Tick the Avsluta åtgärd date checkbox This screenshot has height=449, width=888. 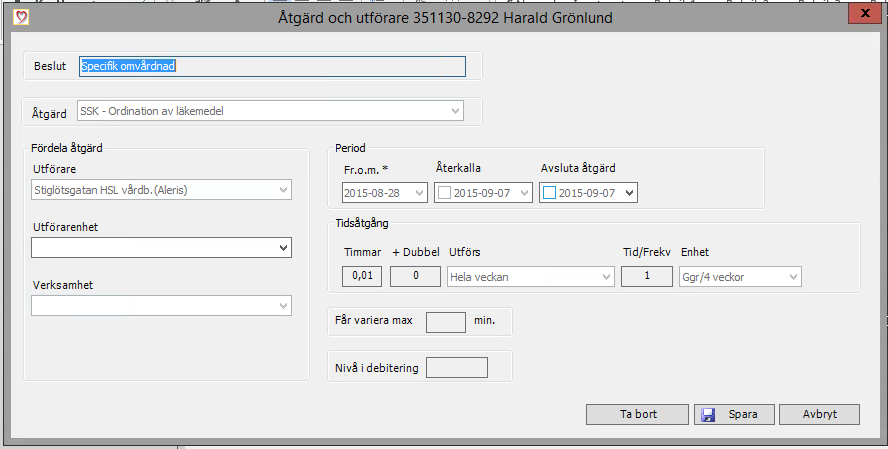click(x=549, y=193)
